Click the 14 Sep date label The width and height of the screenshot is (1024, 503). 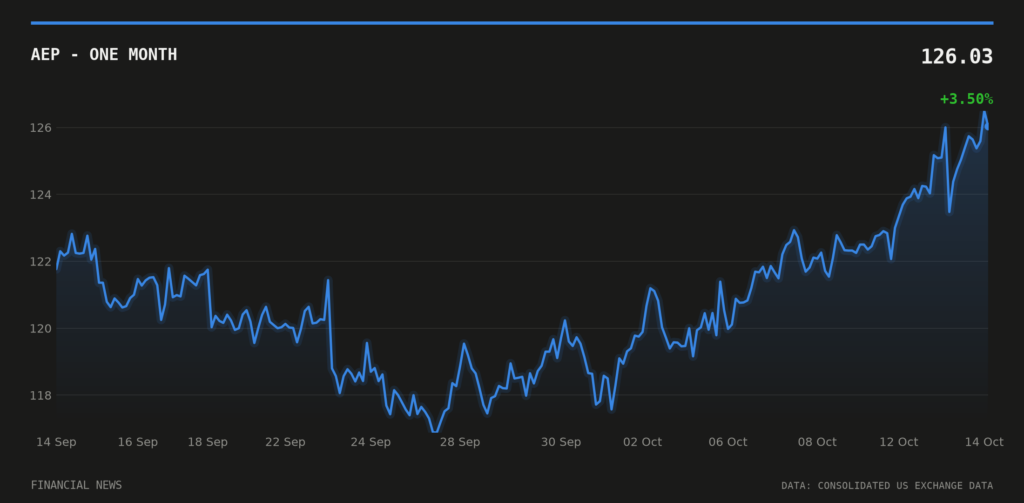pyautogui.click(x=56, y=442)
